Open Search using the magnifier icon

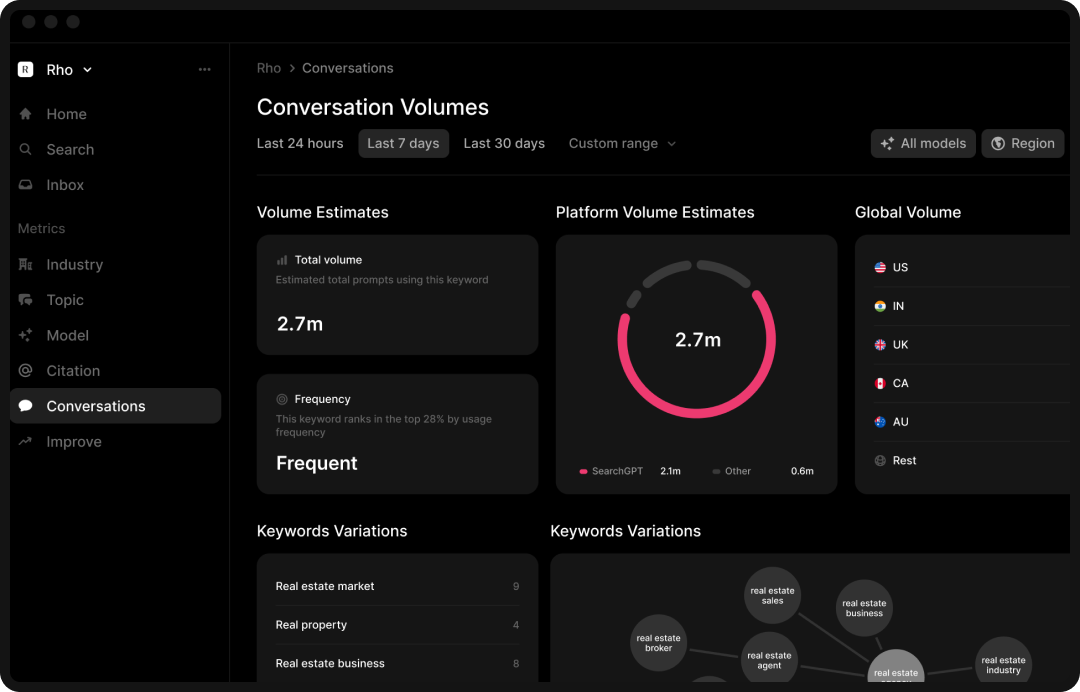tap(26, 149)
